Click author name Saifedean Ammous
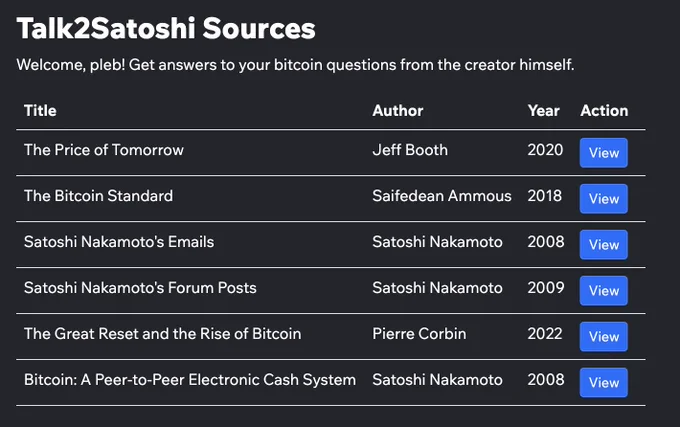The image size is (680, 427). 442,196
